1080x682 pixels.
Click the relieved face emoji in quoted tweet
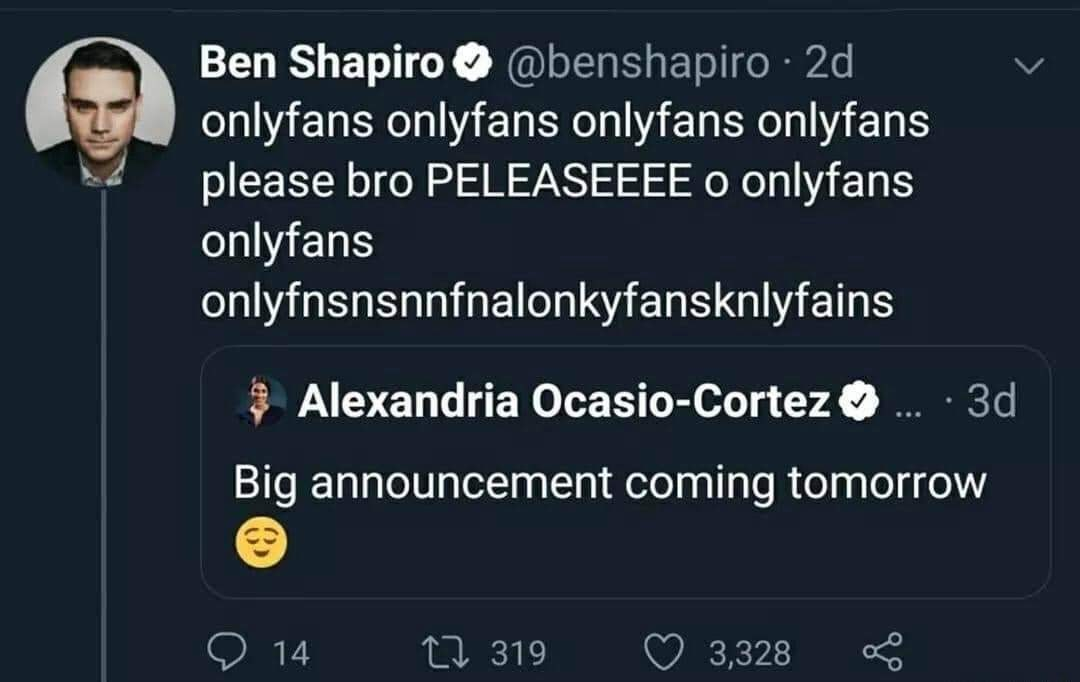[x=260, y=543]
